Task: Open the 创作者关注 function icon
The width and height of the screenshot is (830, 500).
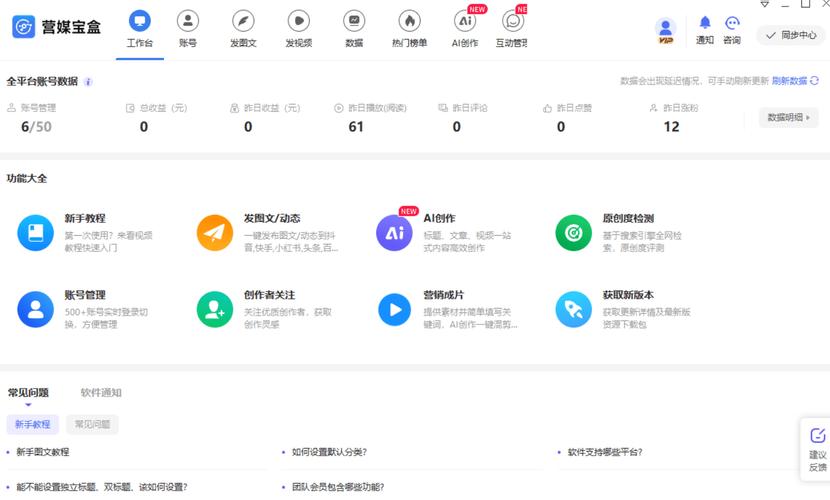Action: [x=214, y=310]
